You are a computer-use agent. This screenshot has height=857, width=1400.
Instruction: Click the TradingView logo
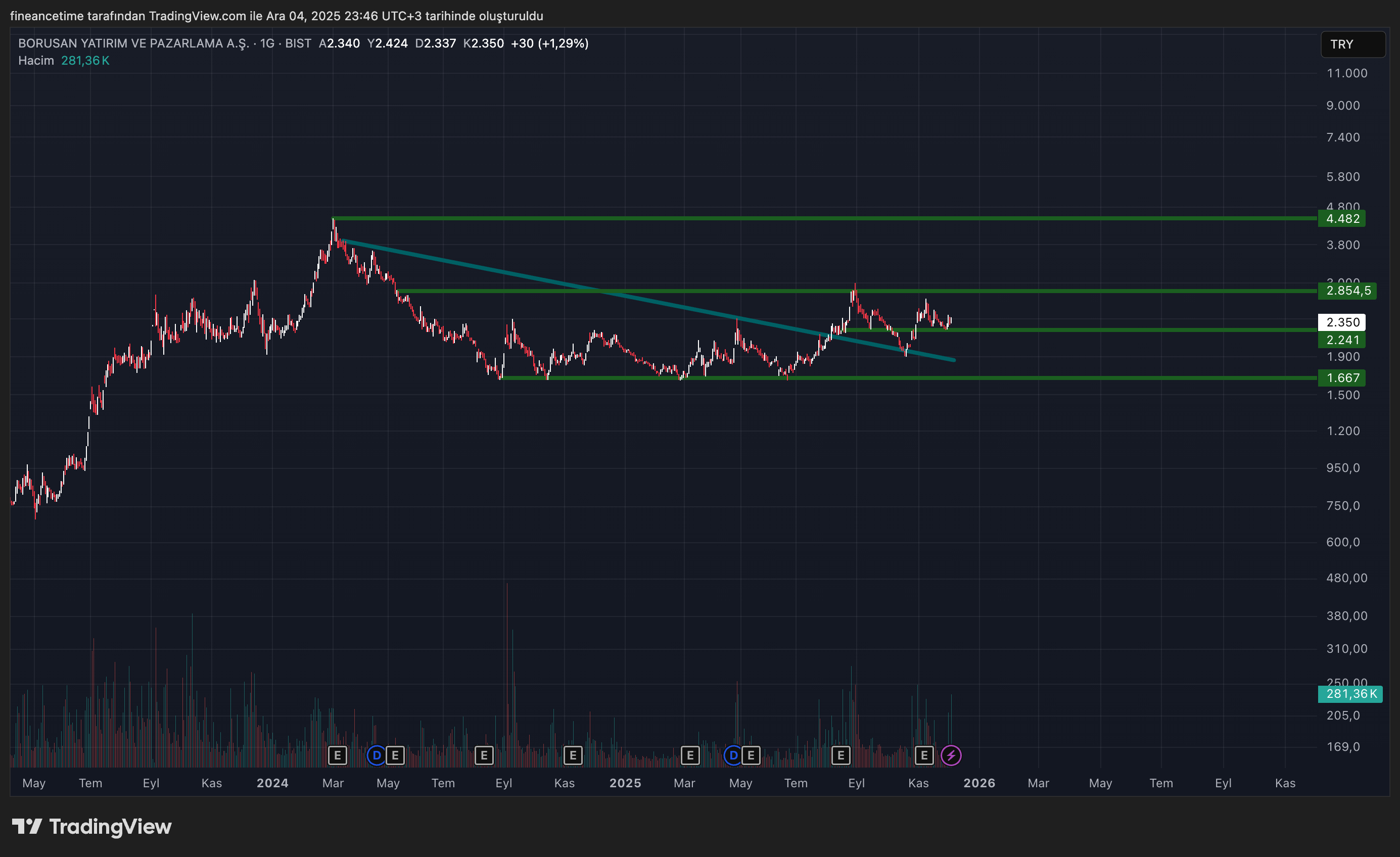coord(92,826)
